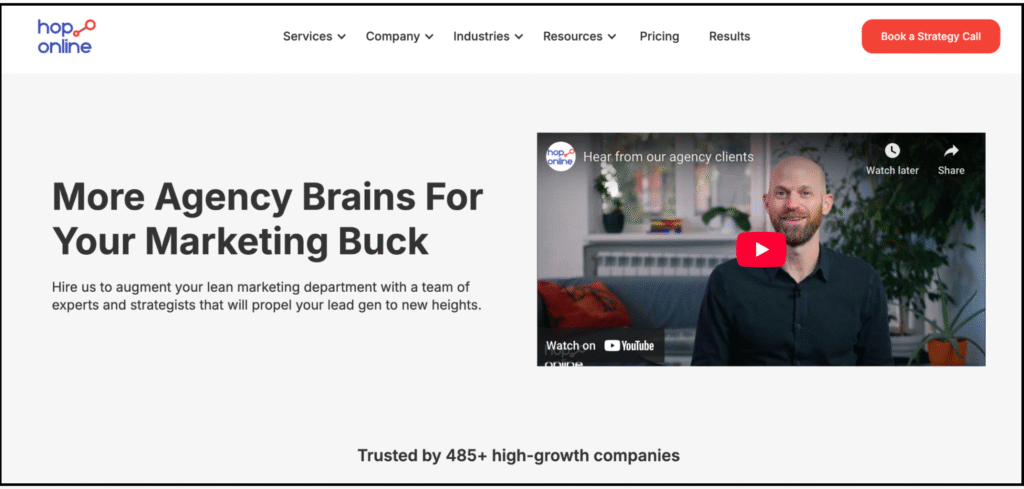This screenshot has height=489, width=1024.
Task: Click the Company menu label
Action: pos(392,37)
